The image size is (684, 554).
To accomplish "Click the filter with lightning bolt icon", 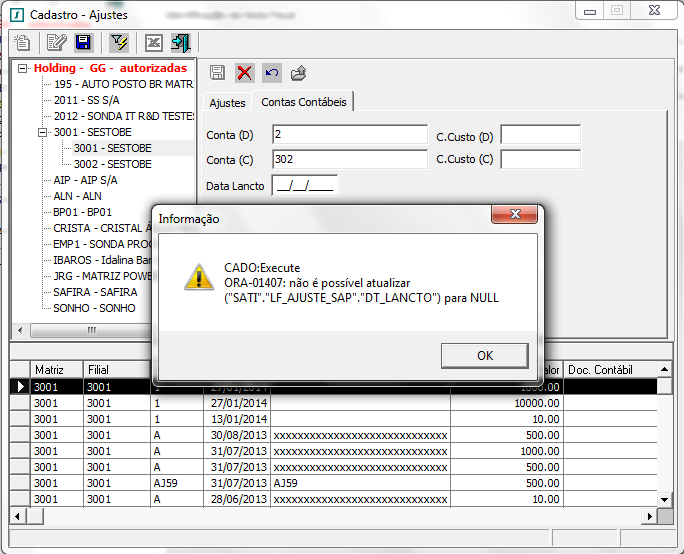I will [x=119, y=42].
